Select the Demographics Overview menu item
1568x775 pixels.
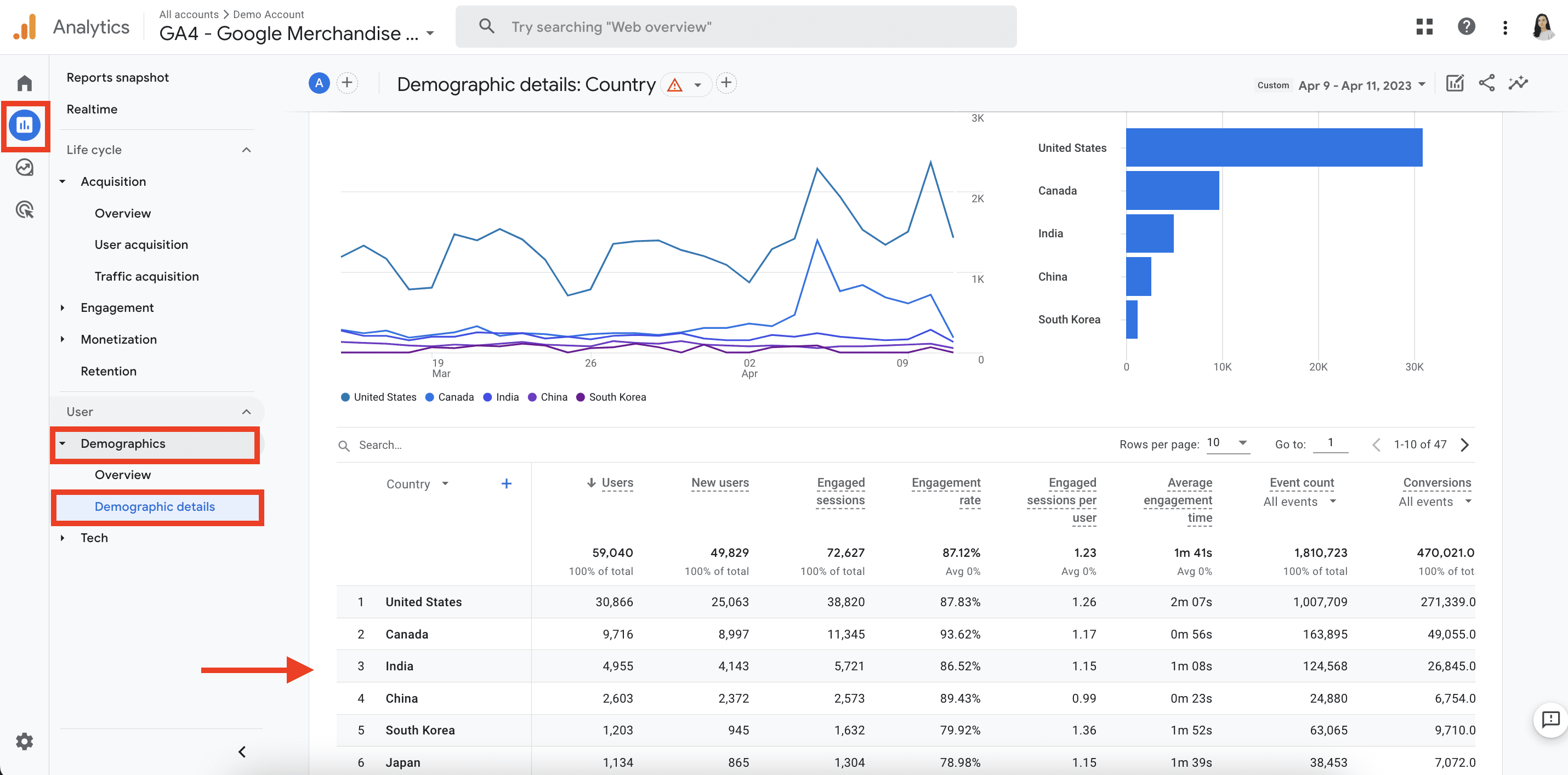(x=122, y=474)
